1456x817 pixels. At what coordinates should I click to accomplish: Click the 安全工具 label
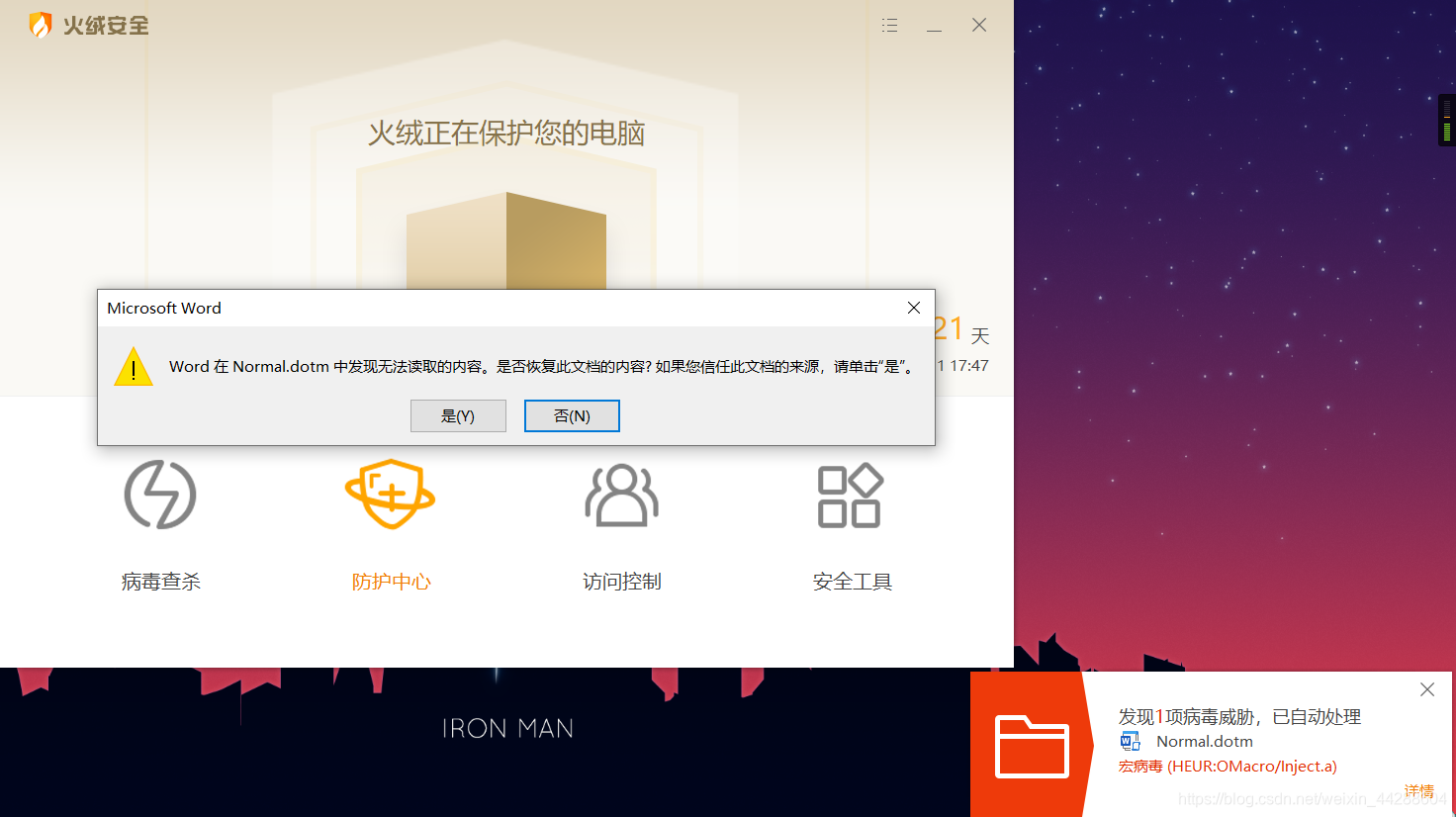point(852,582)
